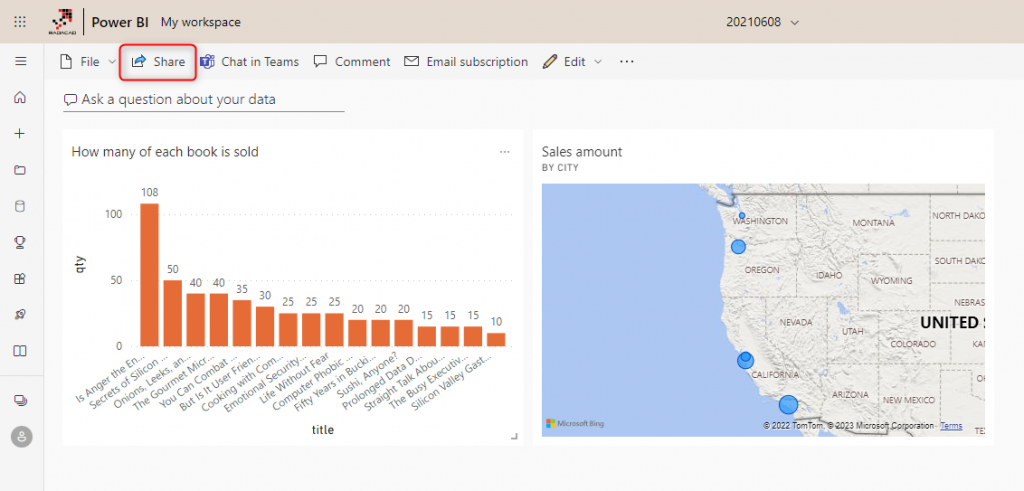Open the File menu
The image size is (1024, 491).
[x=80, y=62]
